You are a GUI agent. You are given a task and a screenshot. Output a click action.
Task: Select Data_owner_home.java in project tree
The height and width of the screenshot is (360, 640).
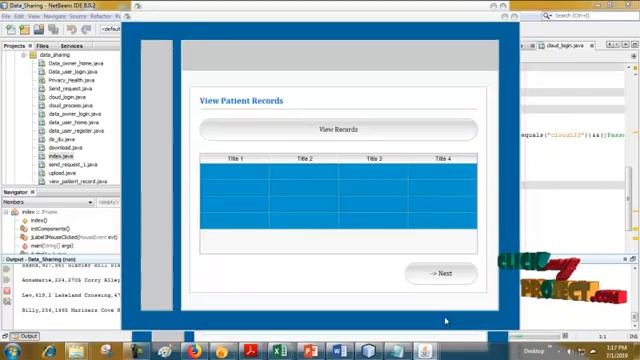[x=76, y=63]
